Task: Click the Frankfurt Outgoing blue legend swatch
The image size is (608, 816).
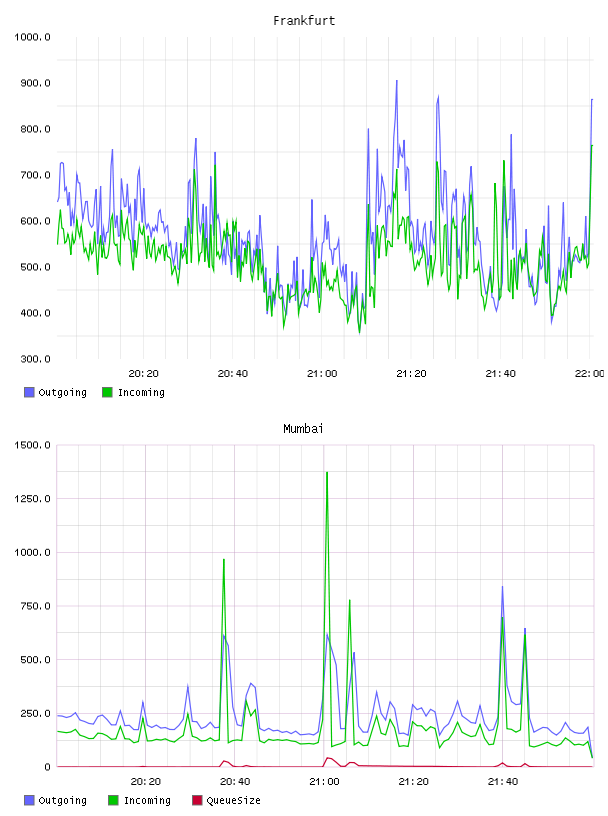Action: (29, 392)
